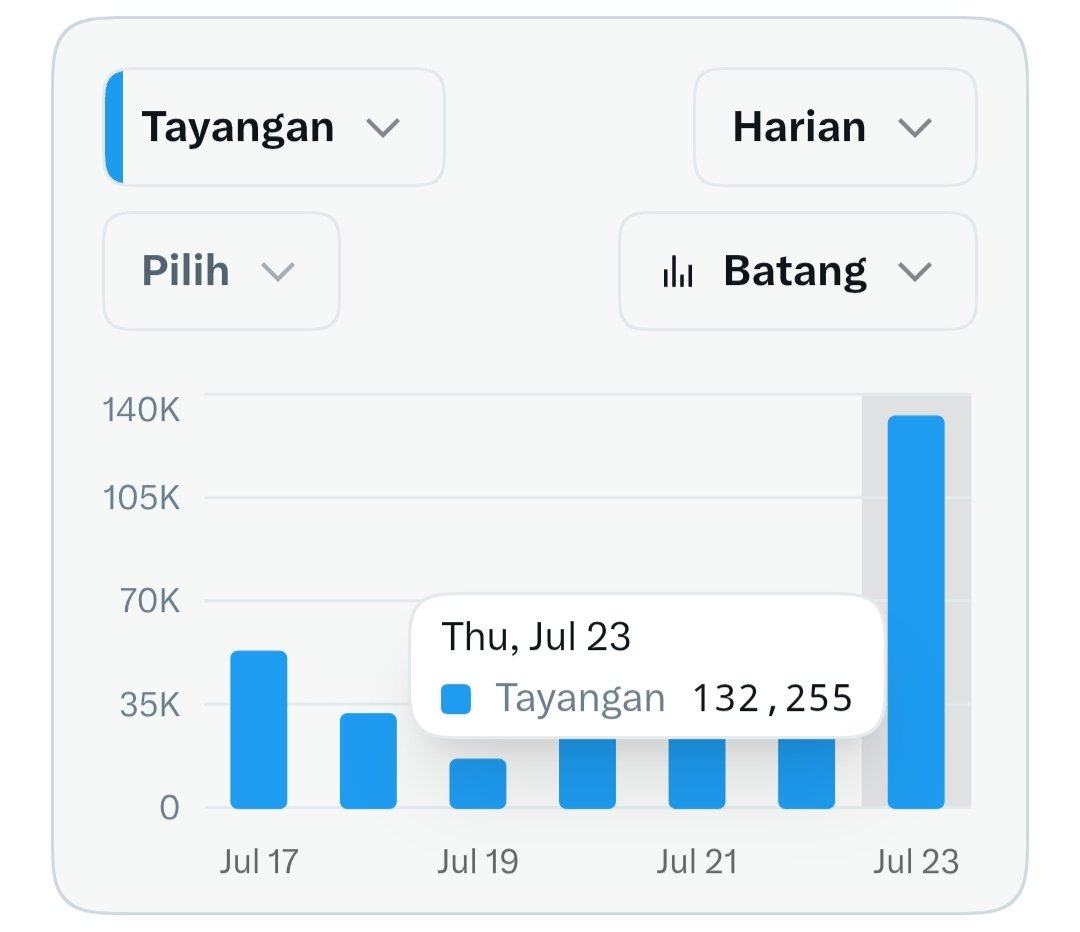Select the Jul 20 bar below tooltip

point(588,773)
